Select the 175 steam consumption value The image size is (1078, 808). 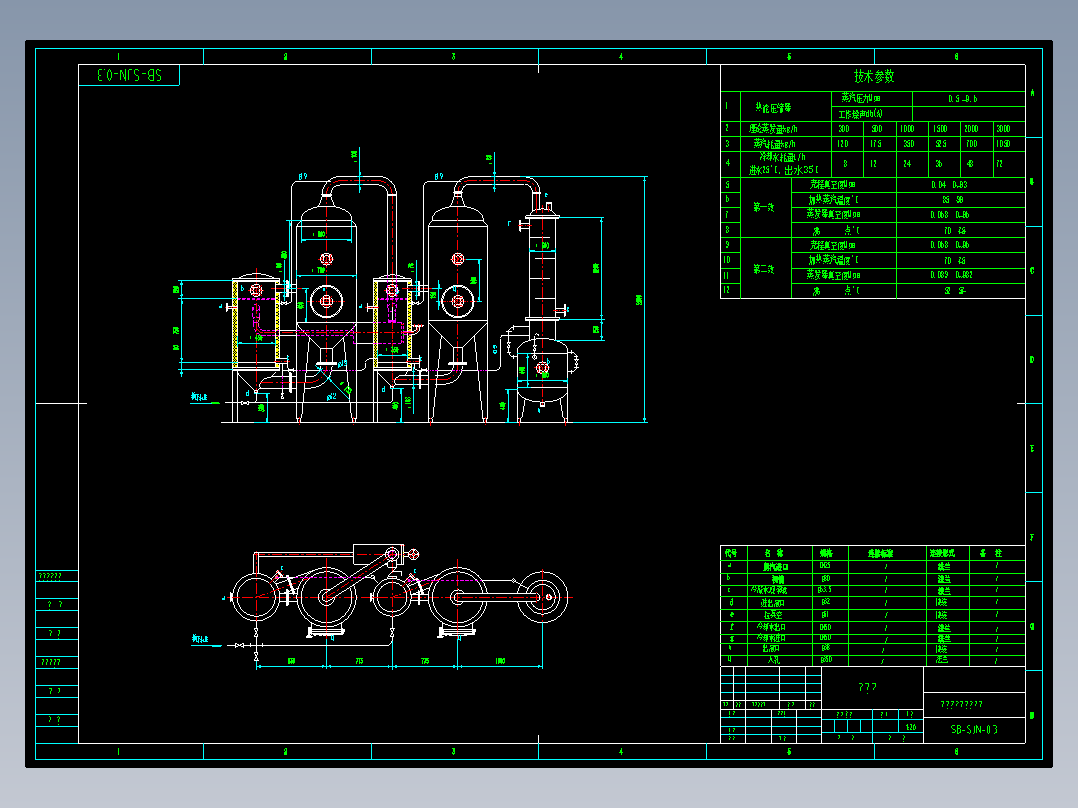coord(875,144)
